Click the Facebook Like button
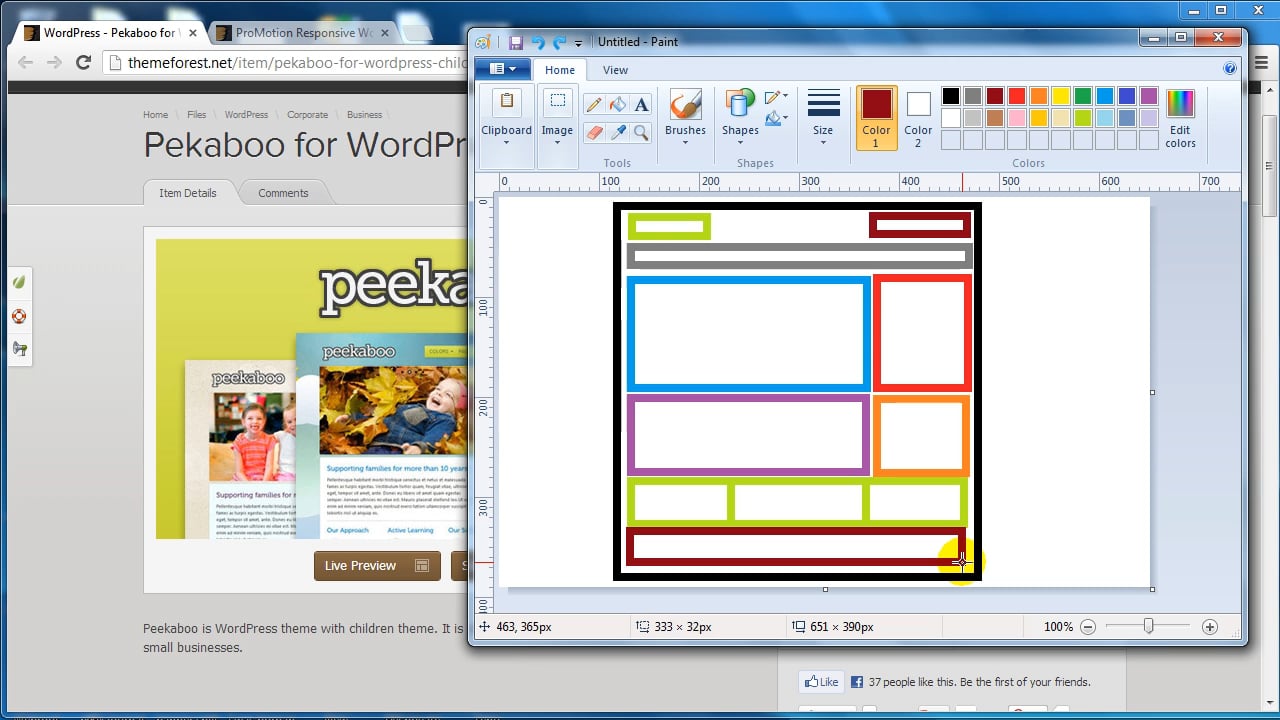1280x720 pixels. click(820, 681)
